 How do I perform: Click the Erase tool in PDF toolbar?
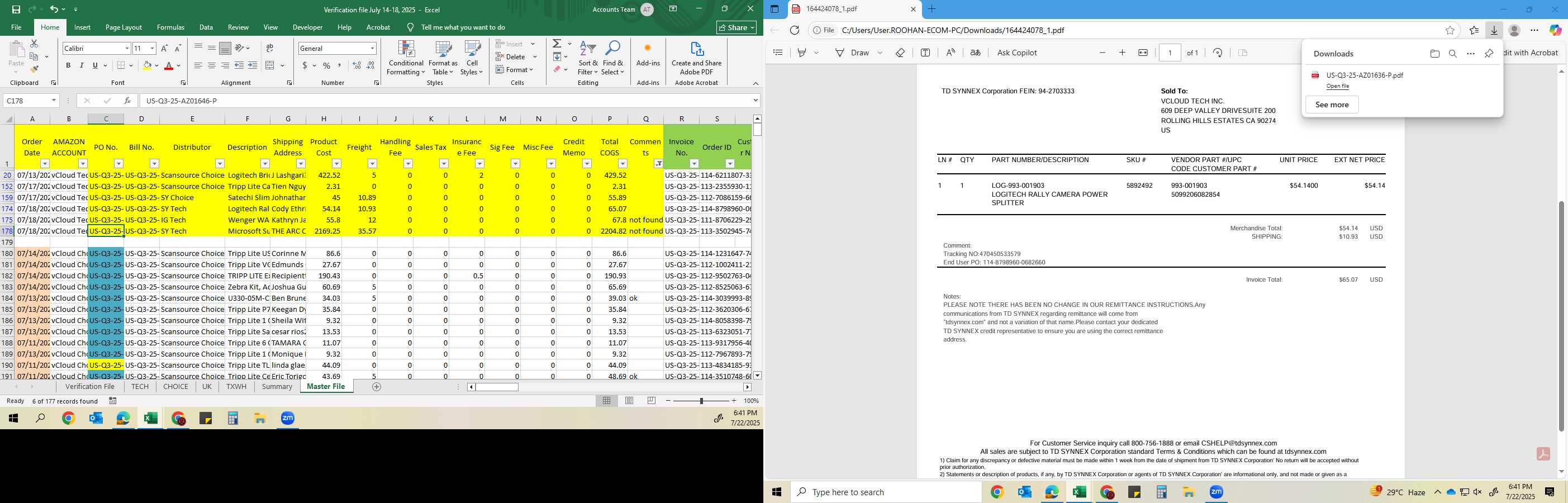pos(900,53)
